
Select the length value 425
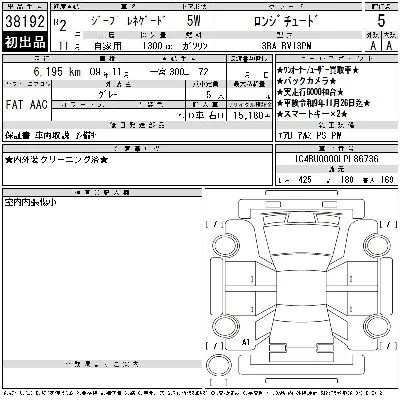click(x=305, y=180)
